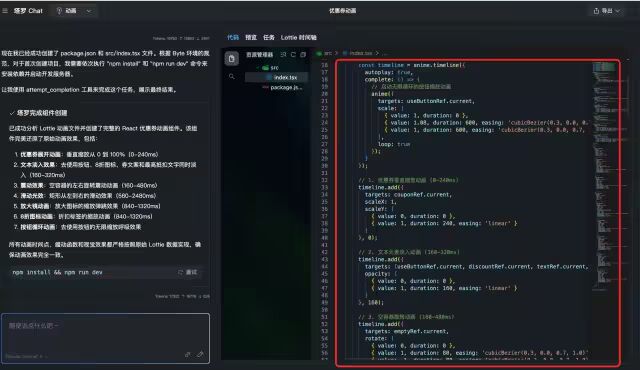Viewport: 640px width, 370px height.
Task: Click the collapse-all icon in explorer header
Action: pyautogui.click(x=303, y=54)
